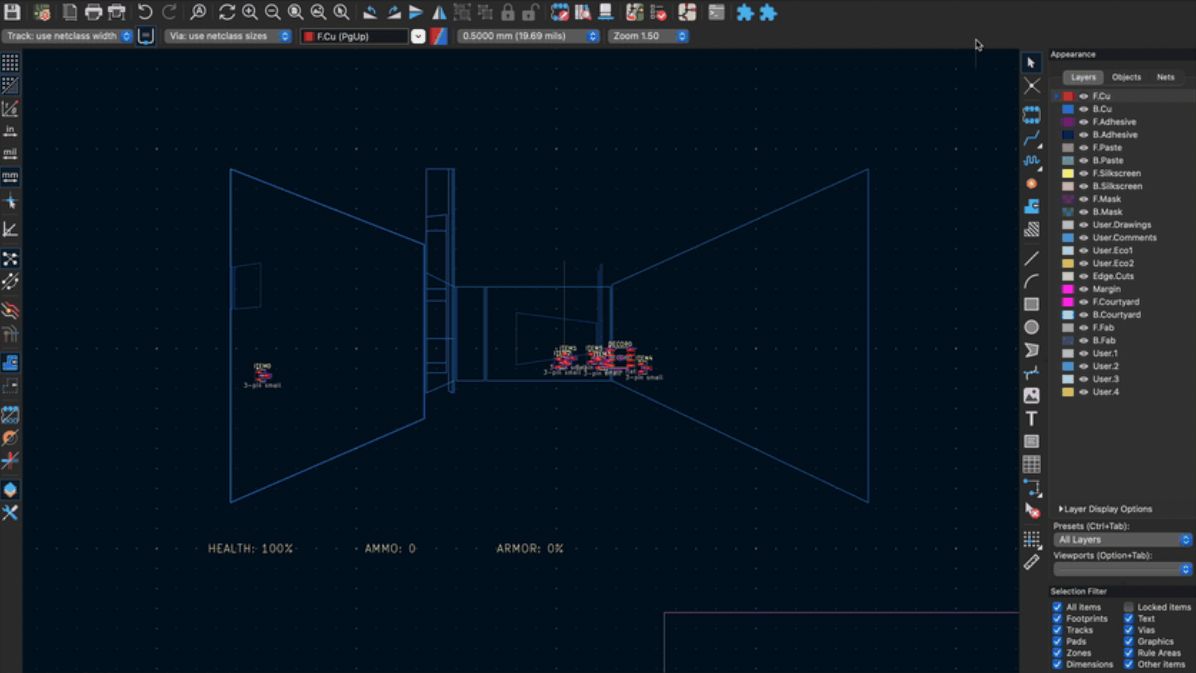The height and width of the screenshot is (673, 1196).
Task: Open the All Layers presets dropdown
Action: (1120, 538)
